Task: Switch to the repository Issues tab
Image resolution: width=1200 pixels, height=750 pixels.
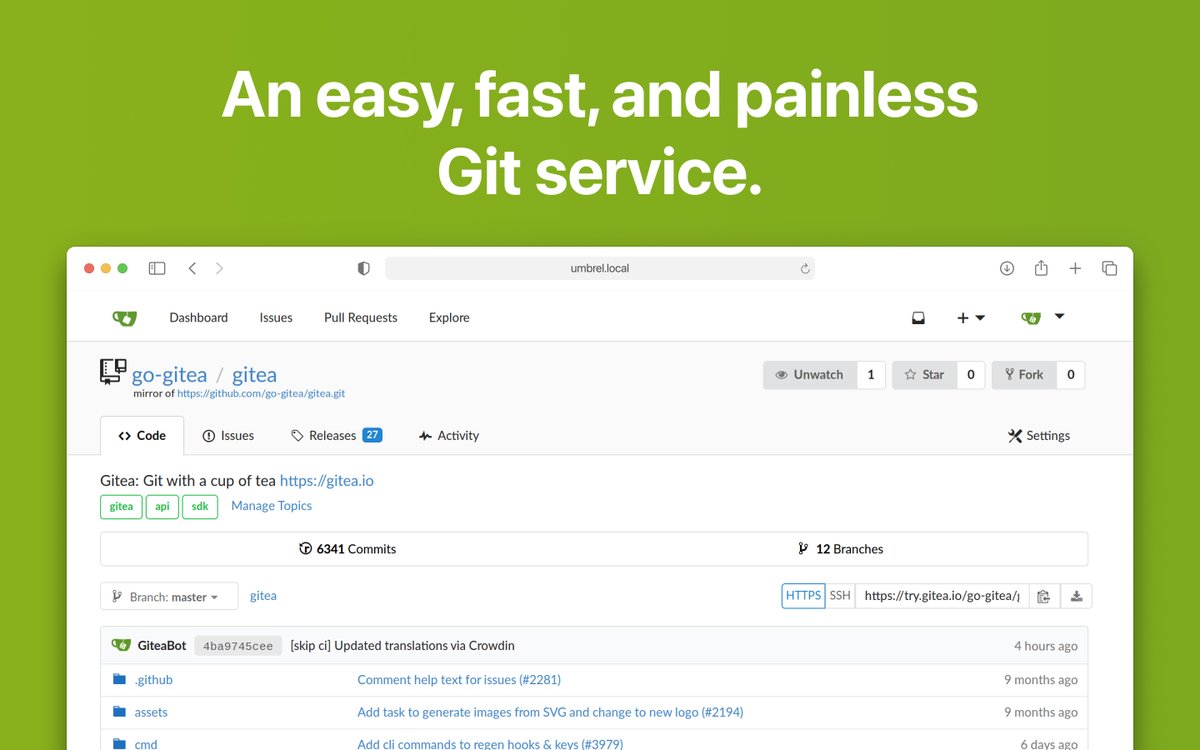Action: (228, 436)
